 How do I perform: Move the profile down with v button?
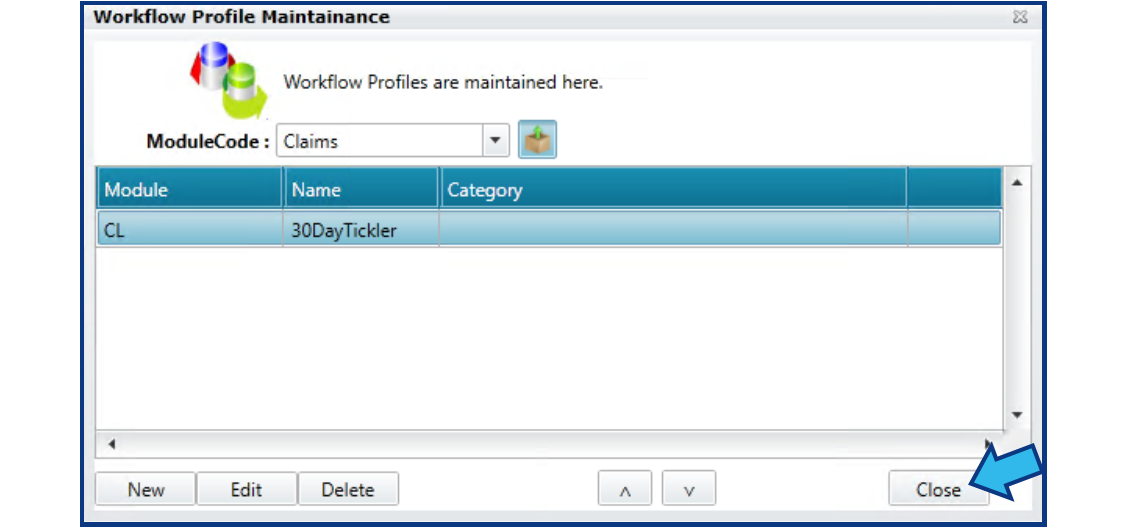click(689, 489)
